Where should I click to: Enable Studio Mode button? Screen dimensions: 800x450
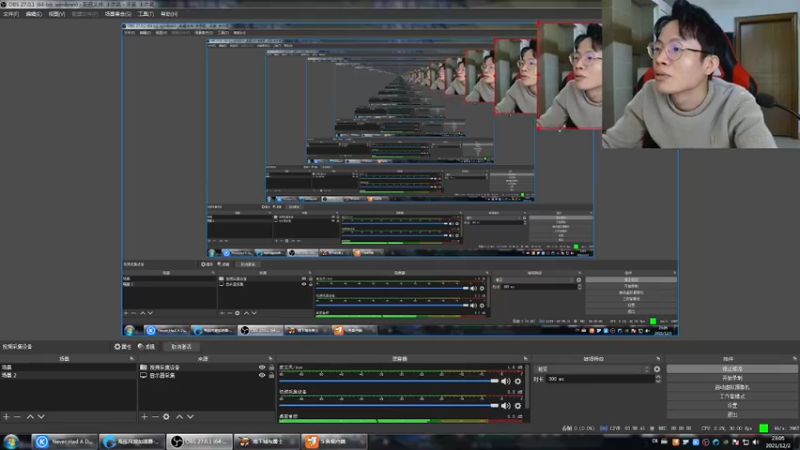732,396
